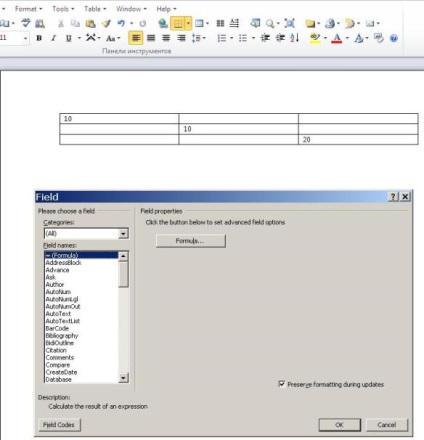Viewport: 424px width, 440px height.
Task: Toggle Preserve formatting during updates checkbox
Action: [x=282, y=384]
